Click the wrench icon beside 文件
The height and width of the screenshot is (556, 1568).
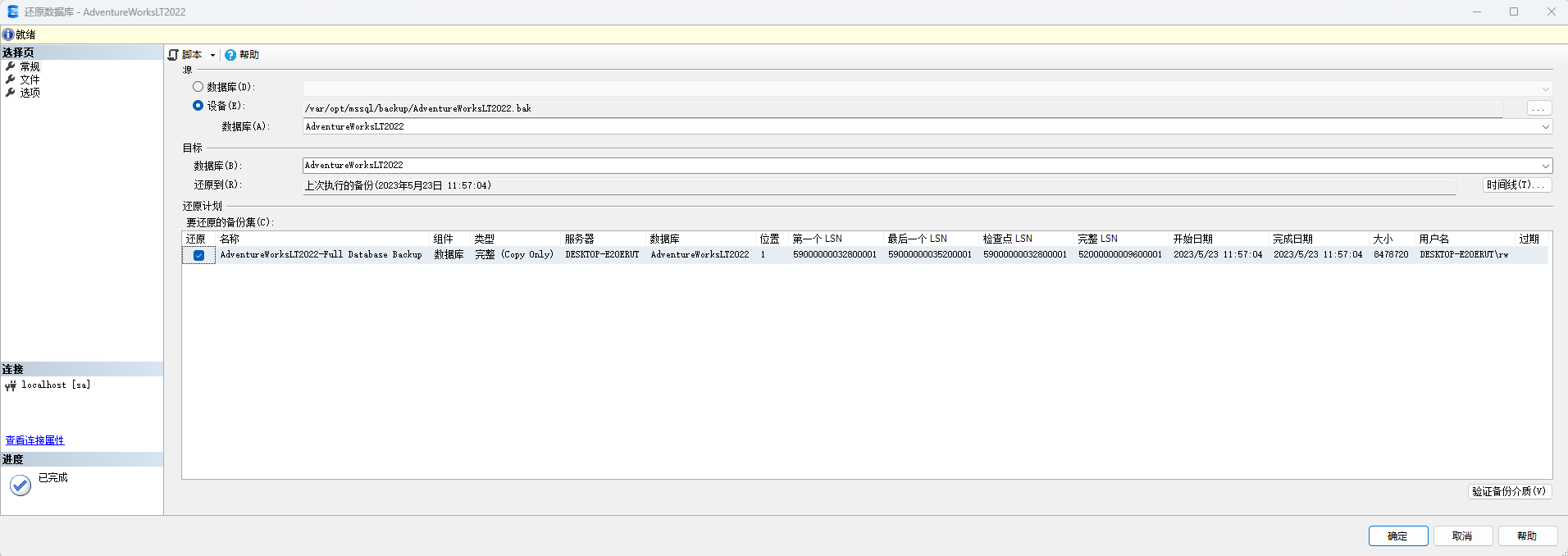pyautogui.click(x=10, y=80)
